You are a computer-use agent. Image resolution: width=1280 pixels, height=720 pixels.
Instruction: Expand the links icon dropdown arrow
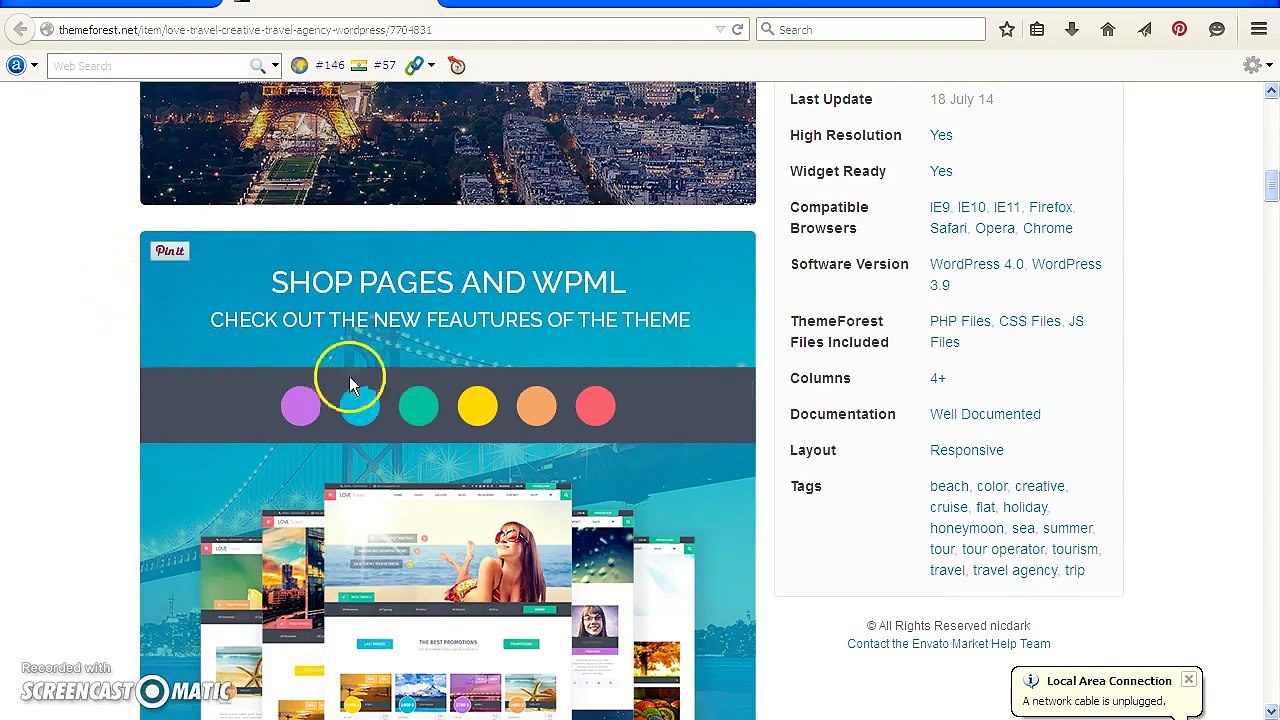[431, 66]
